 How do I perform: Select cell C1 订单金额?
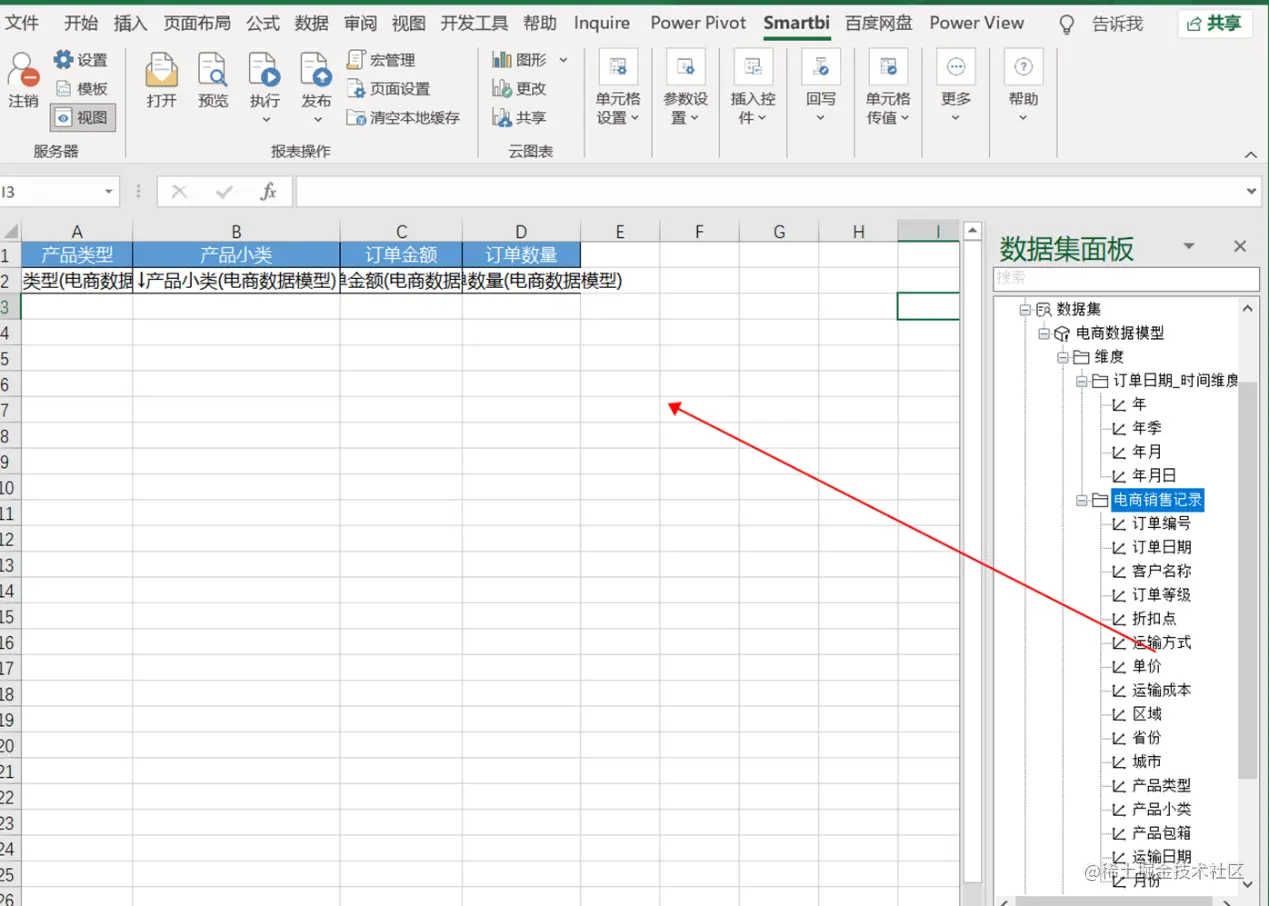point(401,255)
